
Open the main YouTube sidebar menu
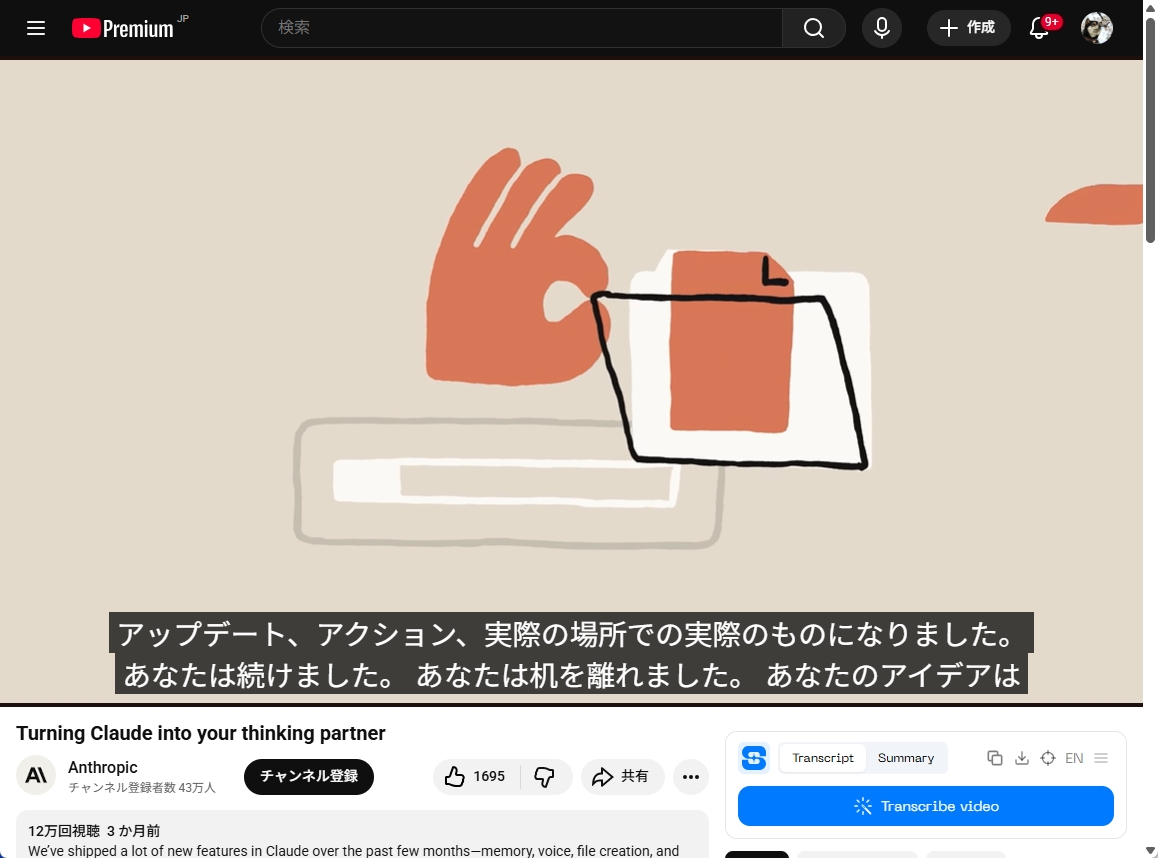tap(36, 28)
